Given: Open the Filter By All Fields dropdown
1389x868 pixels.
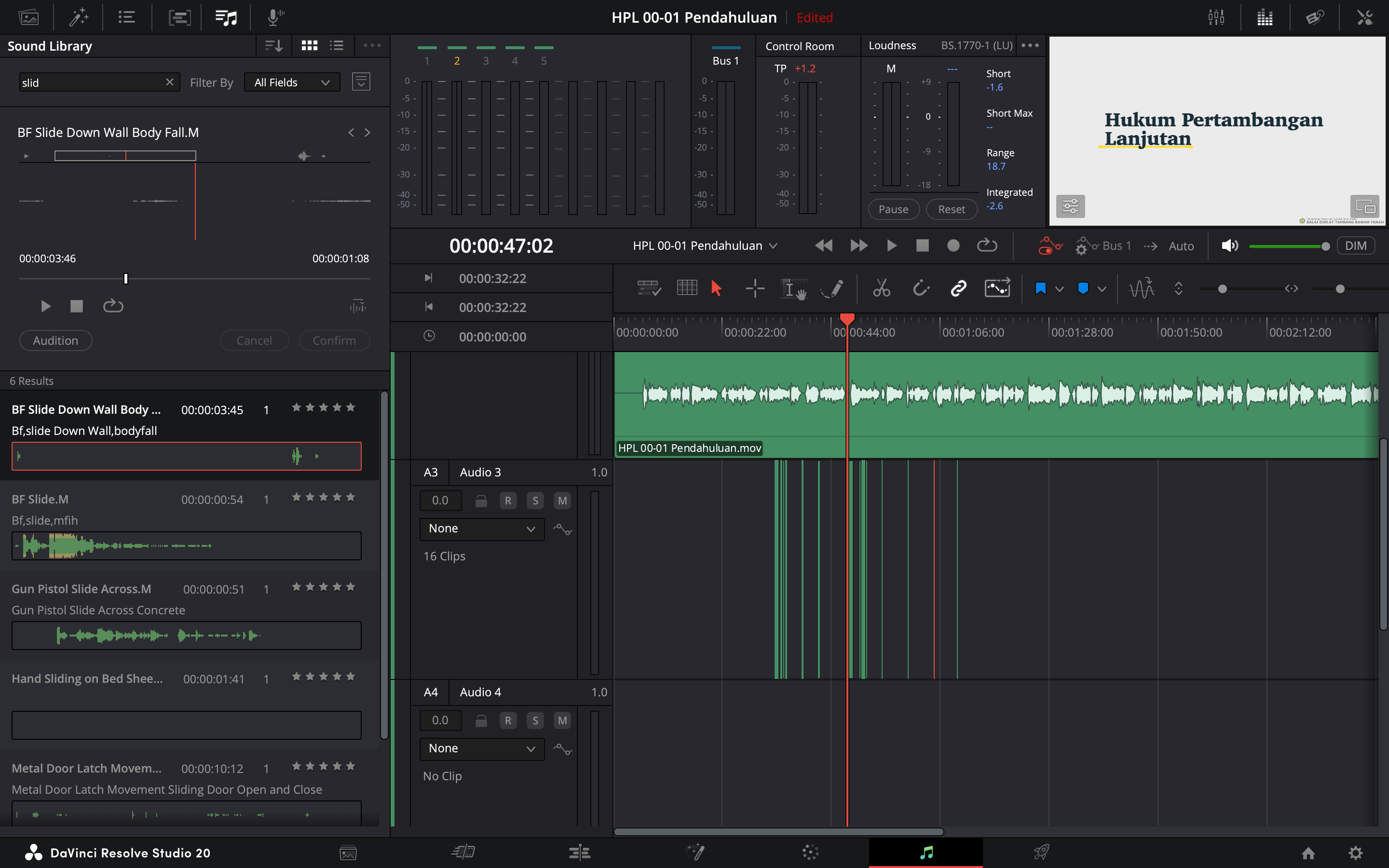Looking at the screenshot, I should [292, 82].
